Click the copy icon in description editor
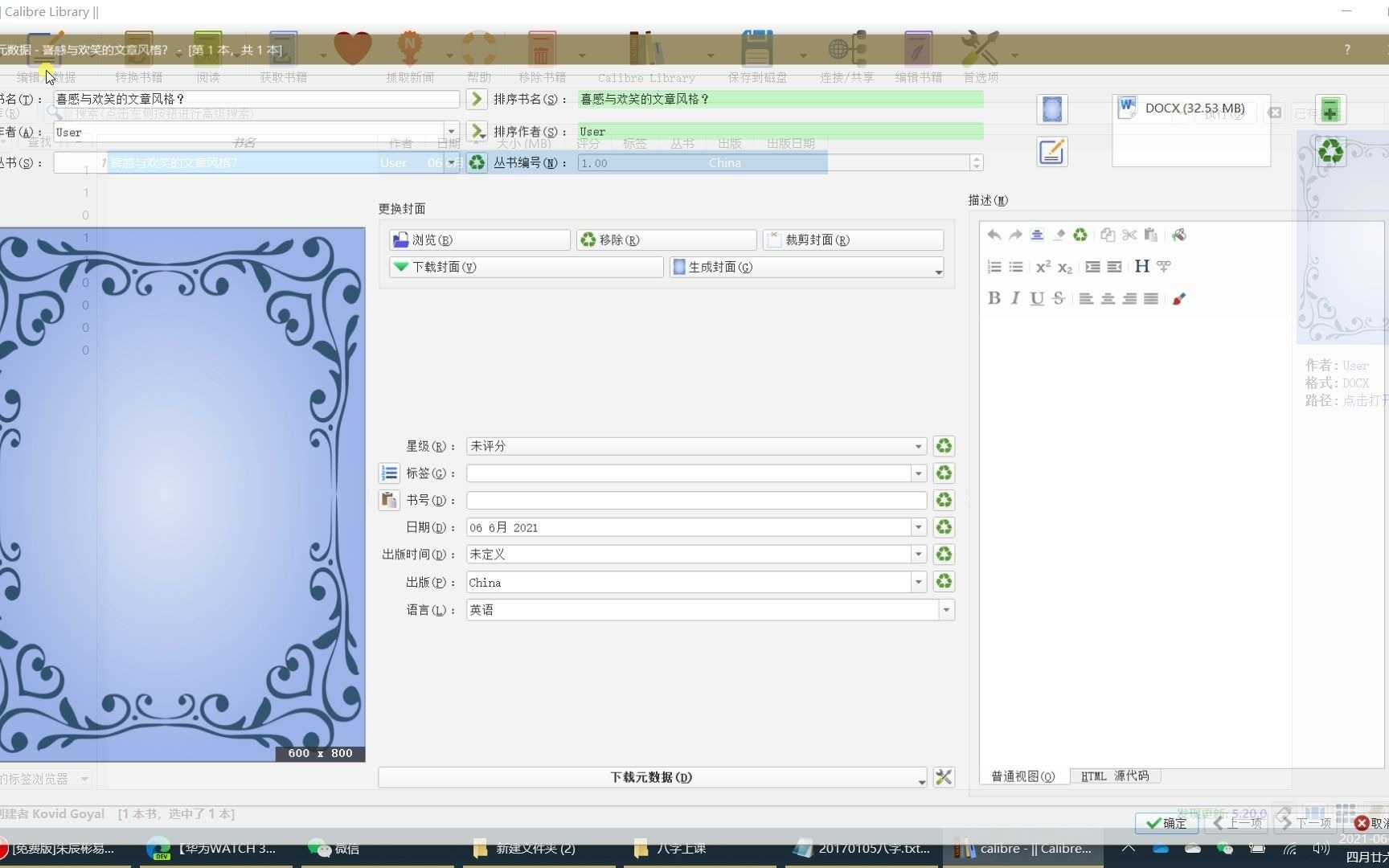This screenshot has width=1389, height=868. [x=1108, y=235]
